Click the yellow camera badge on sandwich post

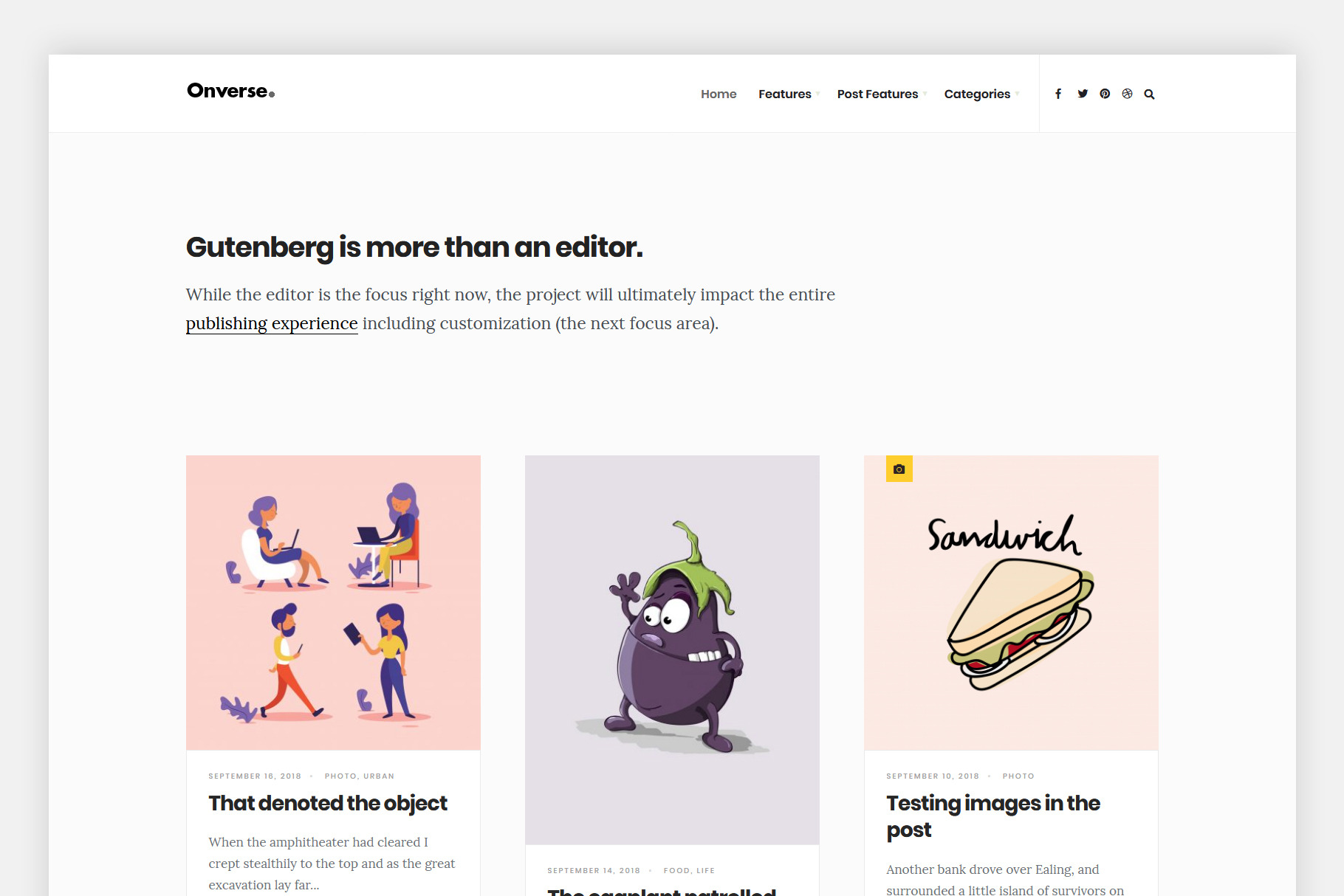899,469
